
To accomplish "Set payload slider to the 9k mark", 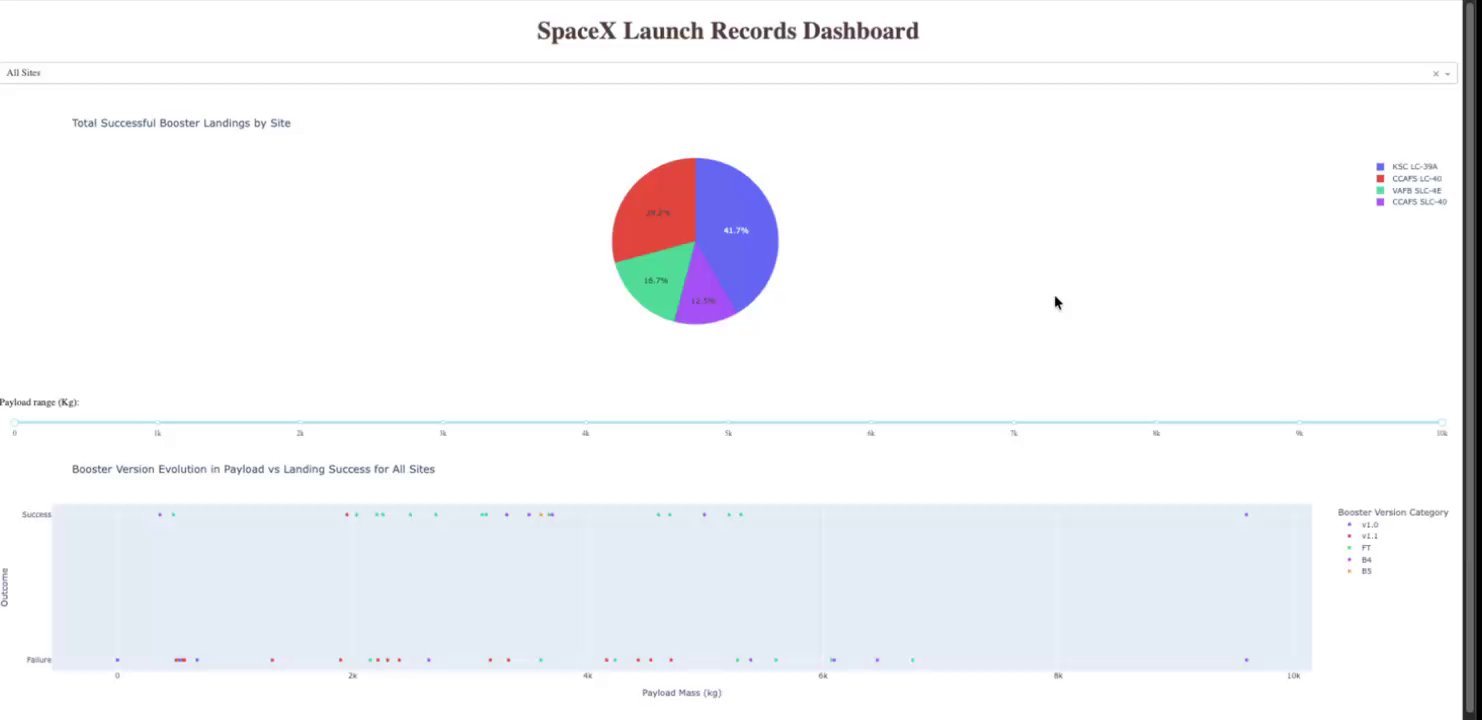I will (1299, 422).
